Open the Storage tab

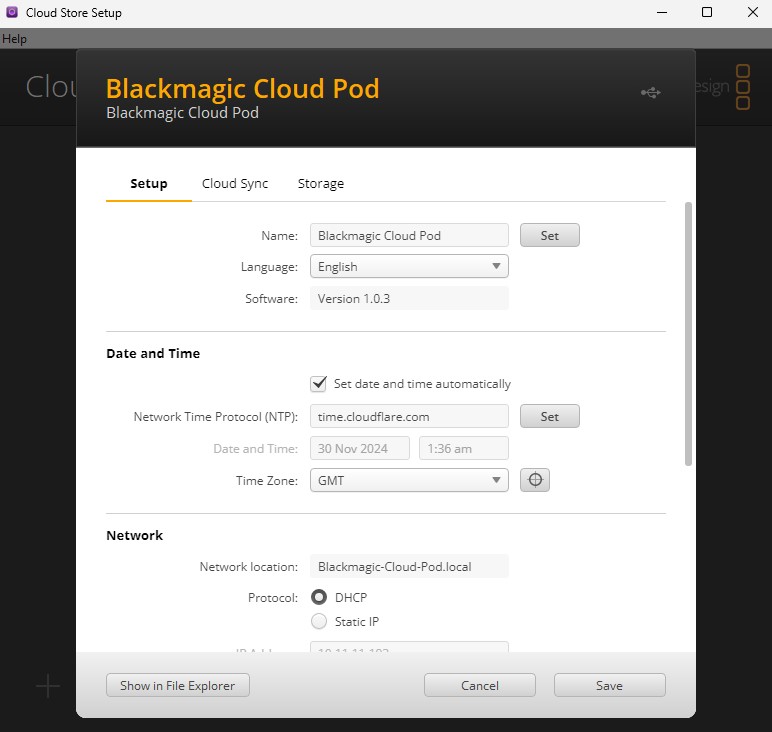click(x=321, y=184)
